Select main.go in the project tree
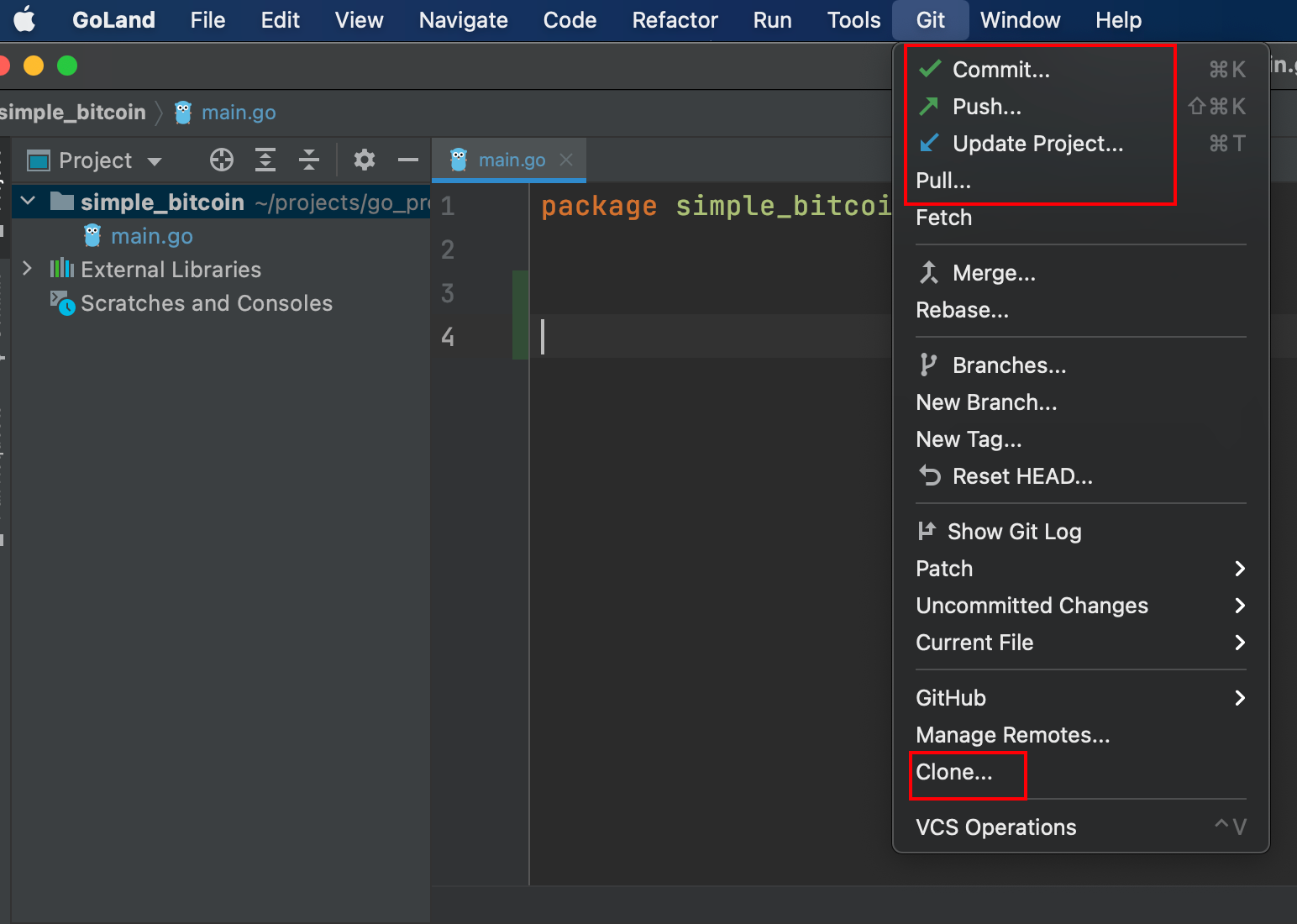The height and width of the screenshot is (924, 1297). coord(151,236)
